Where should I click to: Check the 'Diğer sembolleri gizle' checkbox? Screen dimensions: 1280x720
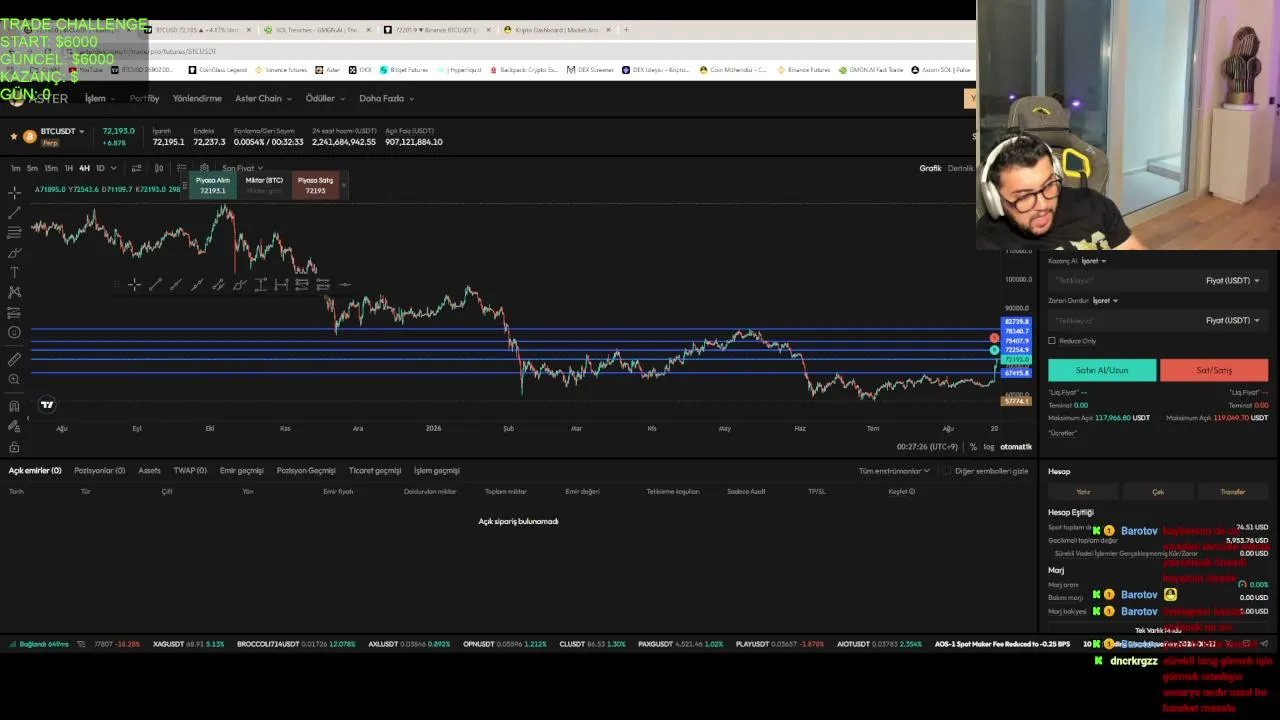click(x=946, y=471)
